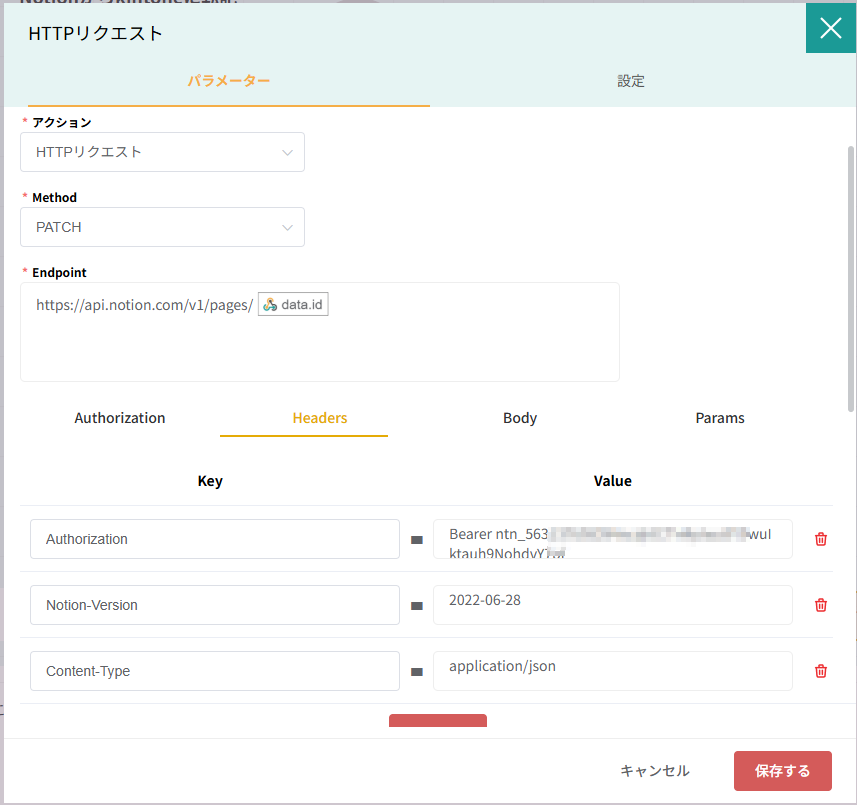Open the アクション dropdown
Image resolution: width=857 pixels, height=805 pixels.
click(162, 152)
